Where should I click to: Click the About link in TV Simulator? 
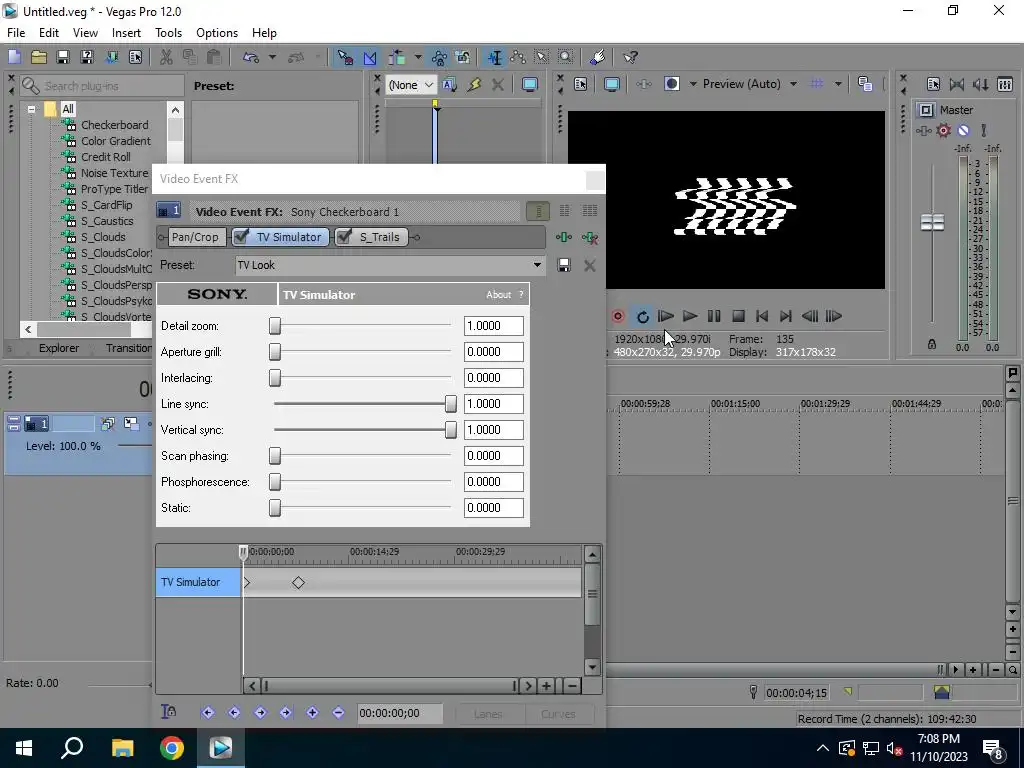pyautogui.click(x=498, y=295)
